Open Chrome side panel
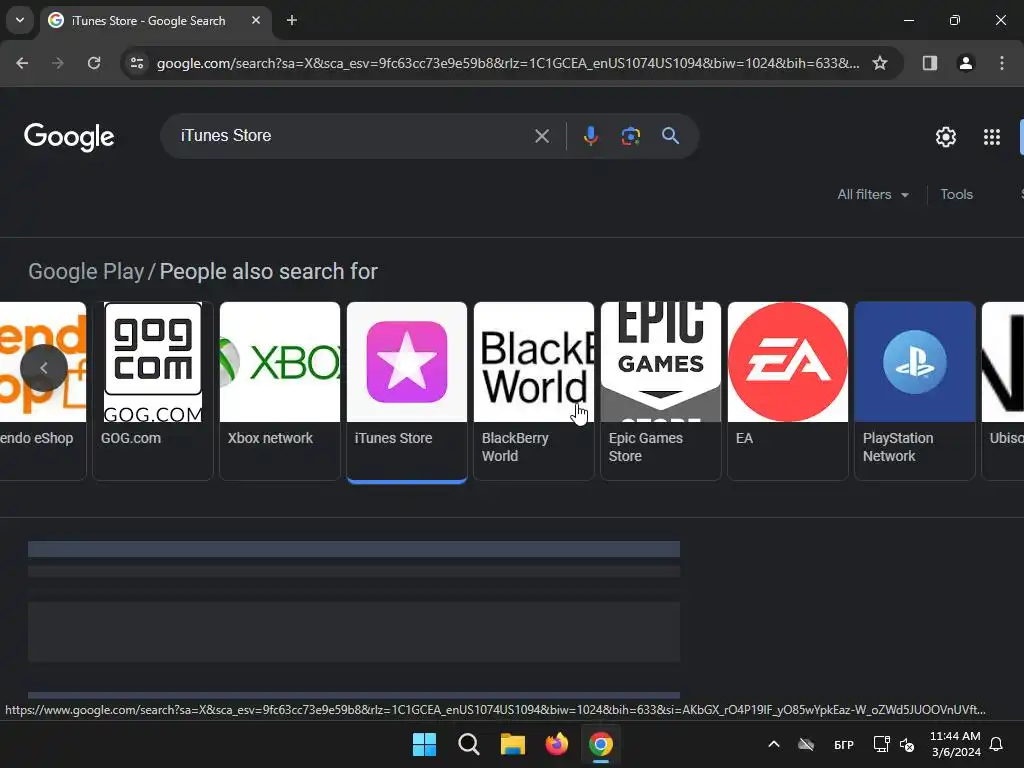 (929, 63)
